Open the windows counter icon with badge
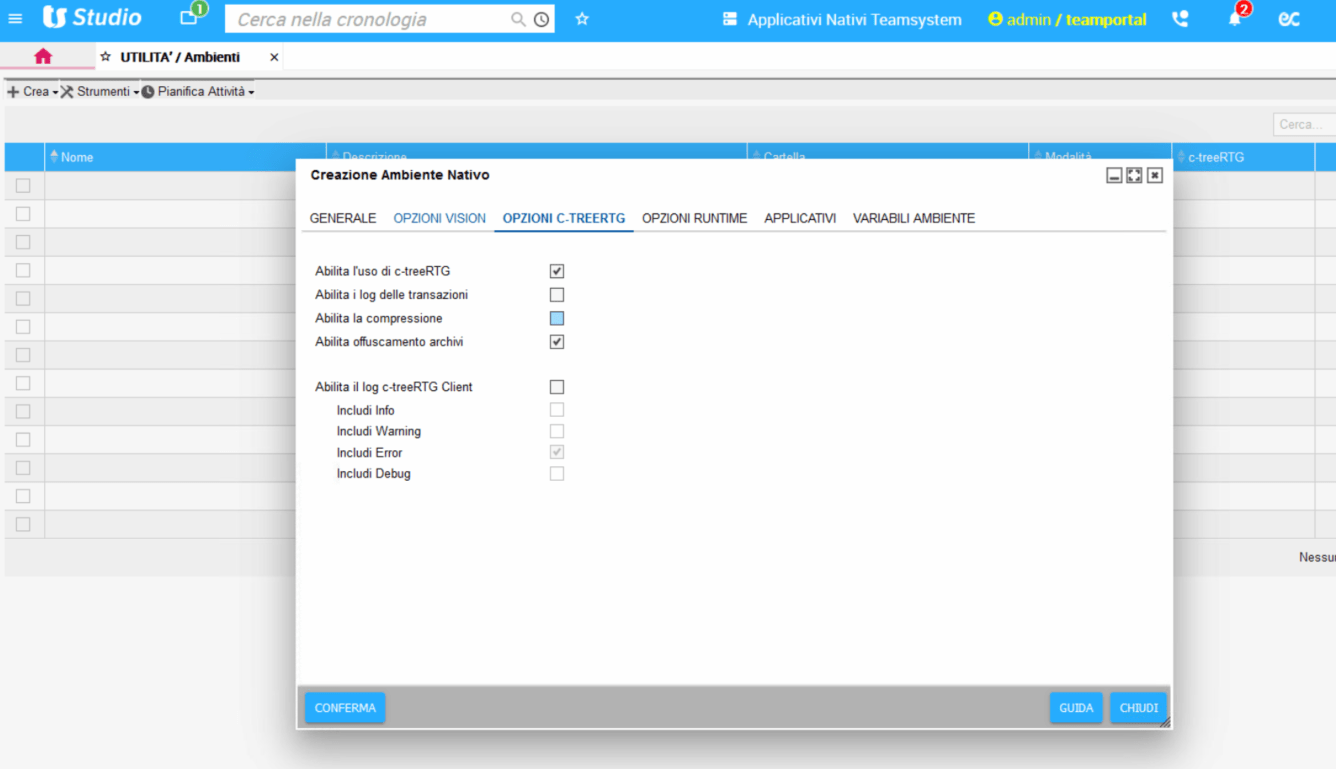This screenshot has width=1336, height=769. tap(190, 17)
